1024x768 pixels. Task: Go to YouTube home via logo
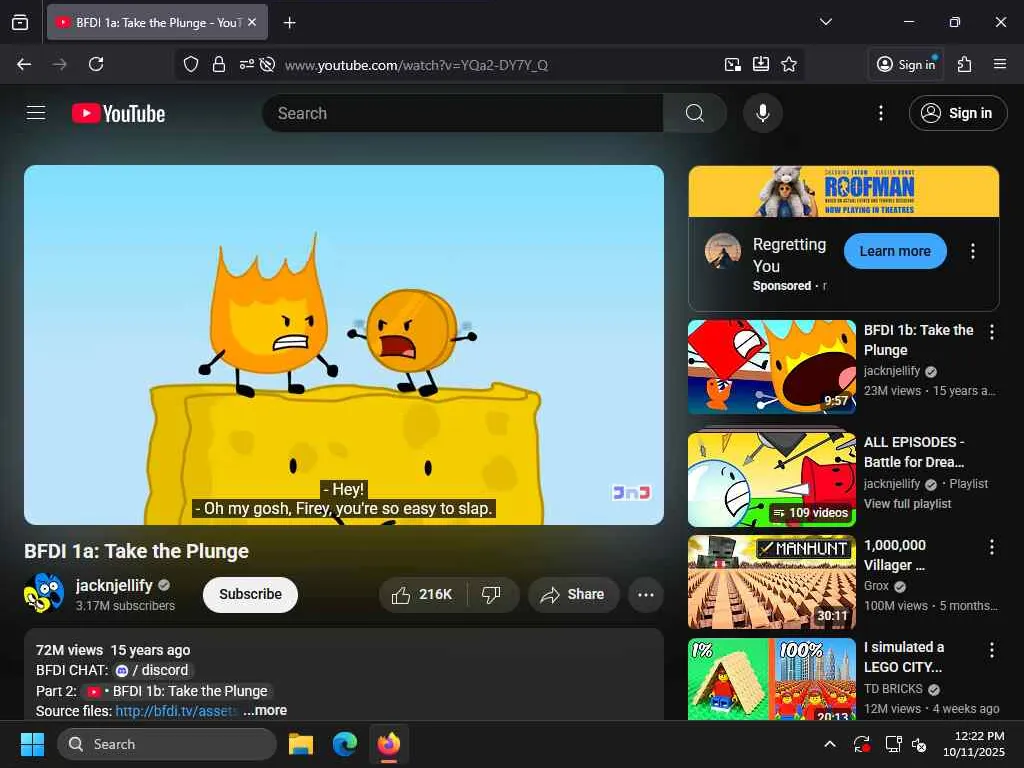(x=118, y=114)
